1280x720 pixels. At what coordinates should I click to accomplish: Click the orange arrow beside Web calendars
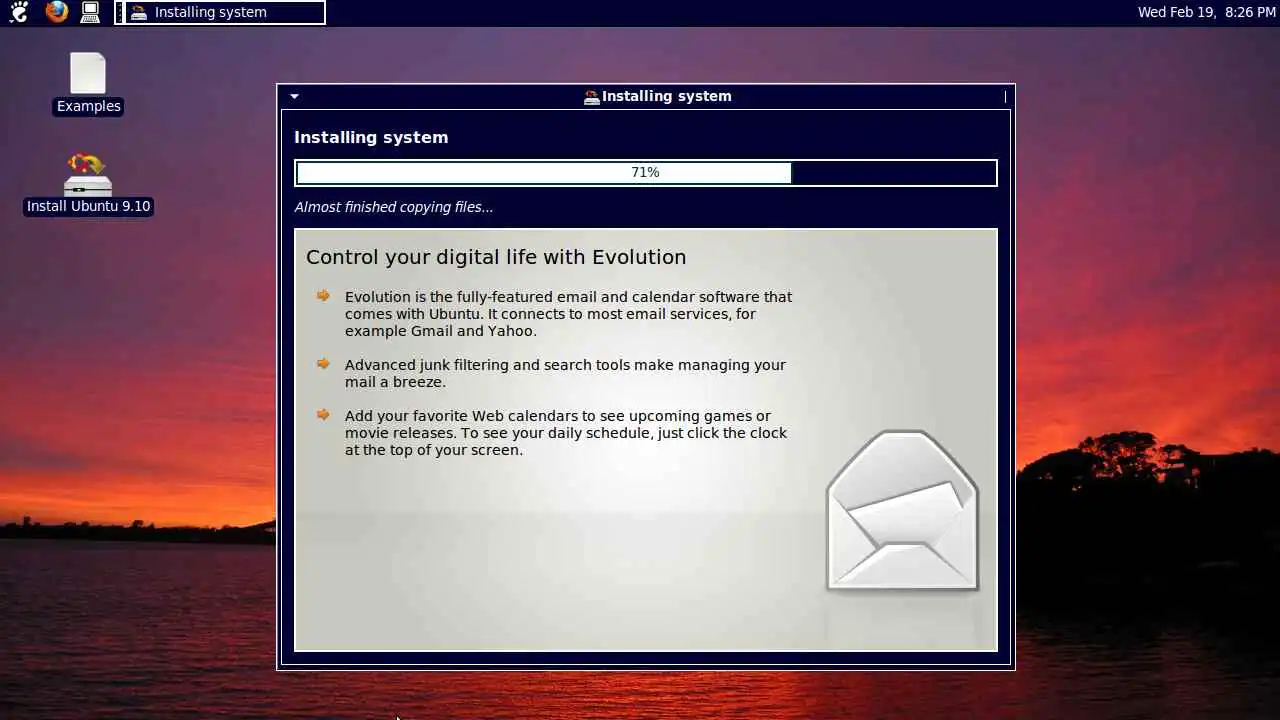pyautogui.click(x=323, y=414)
